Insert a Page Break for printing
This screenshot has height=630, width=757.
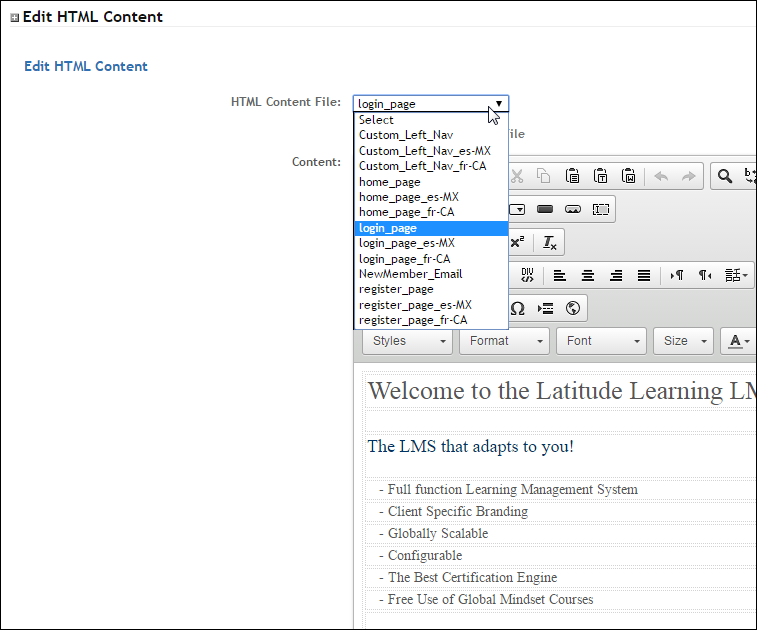pyautogui.click(x=545, y=308)
